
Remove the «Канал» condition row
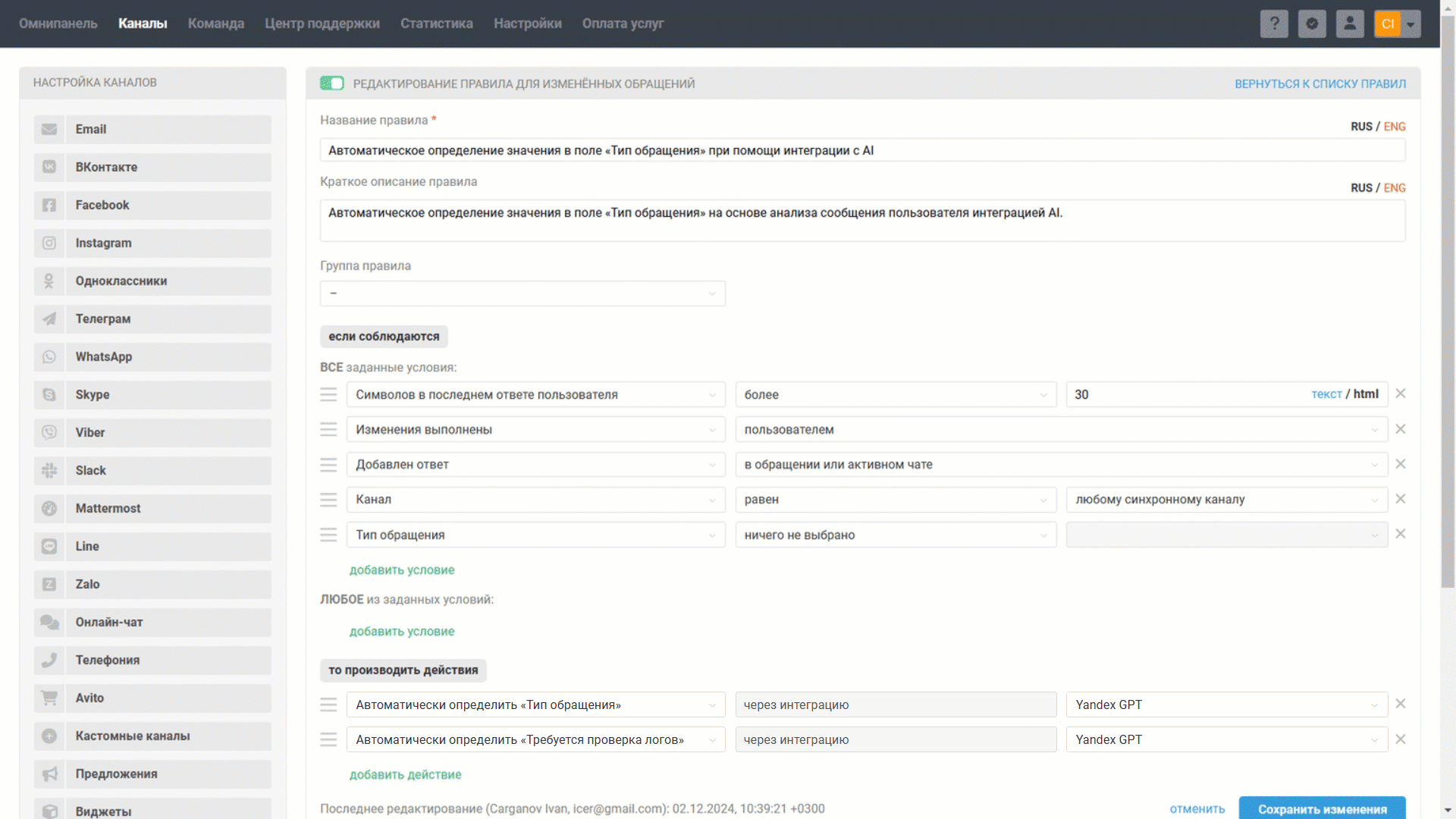pyautogui.click(x=1401, y=499)
